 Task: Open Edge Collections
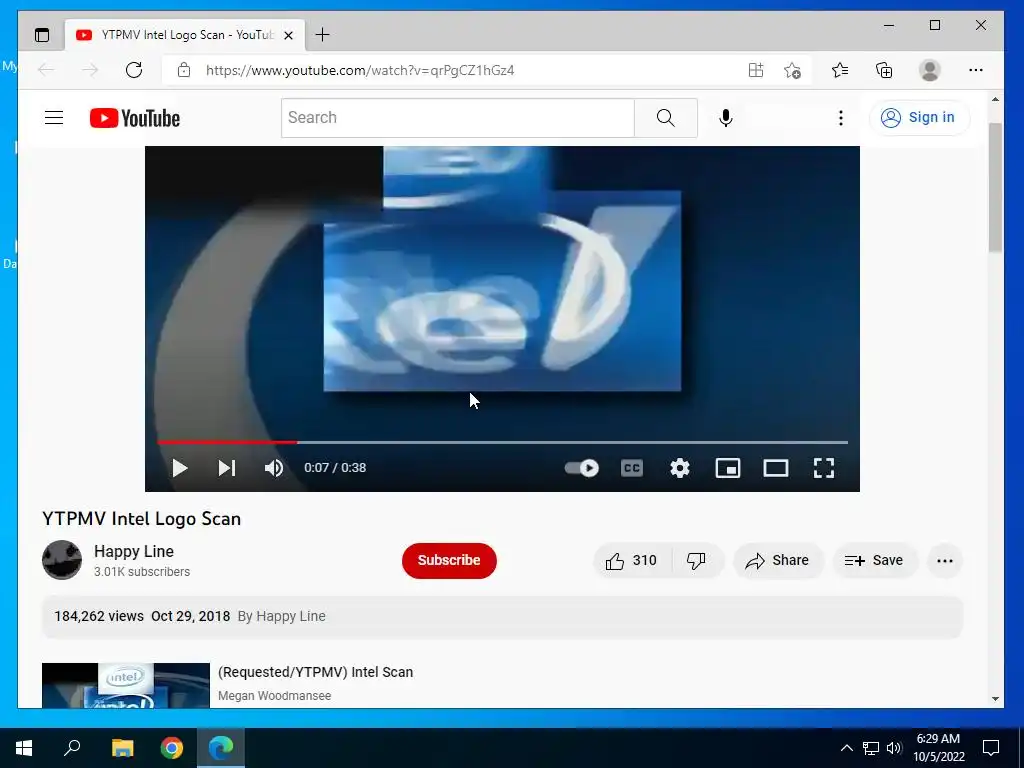884,70
